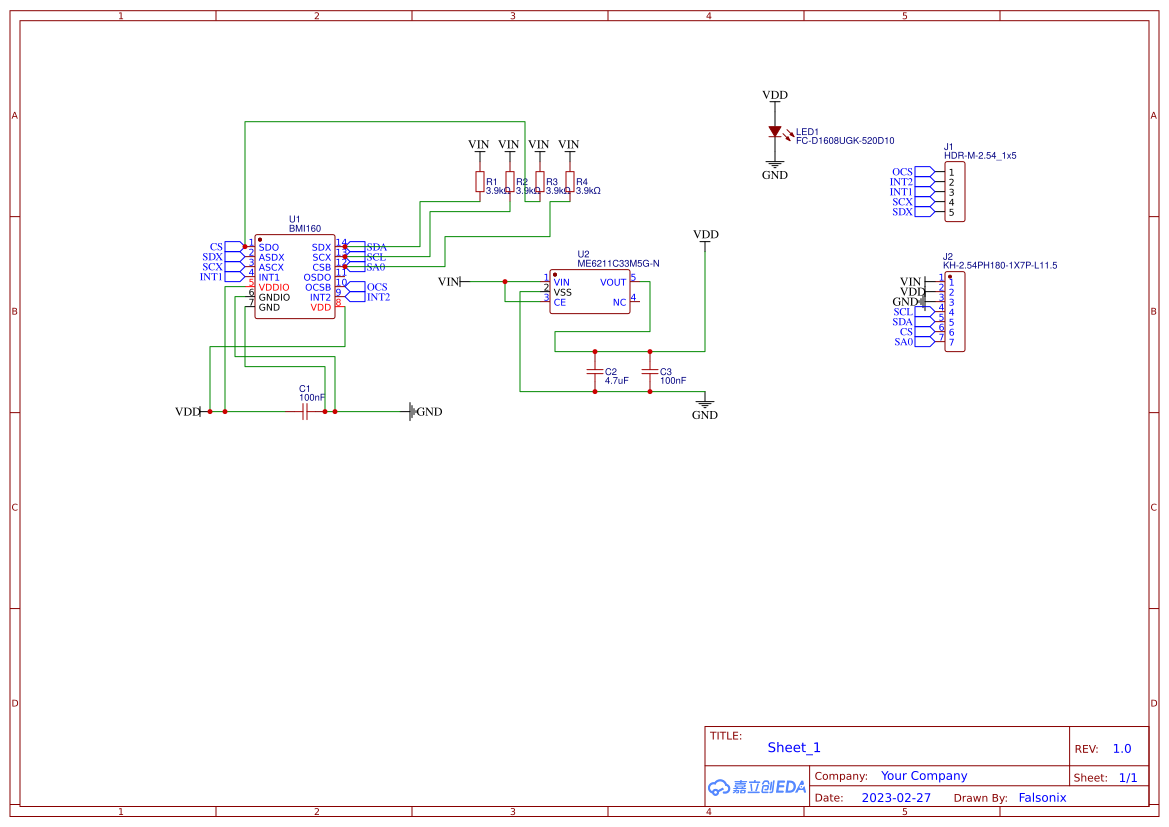Select the U1 BMI160 chip body

[x=295, y=277]
